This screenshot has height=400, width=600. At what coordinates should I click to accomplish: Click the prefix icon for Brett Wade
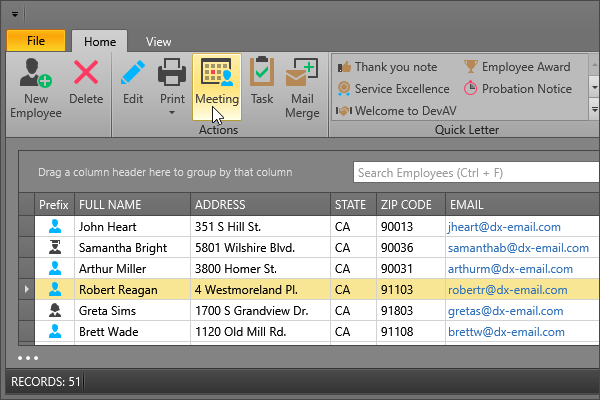[55, 332]
